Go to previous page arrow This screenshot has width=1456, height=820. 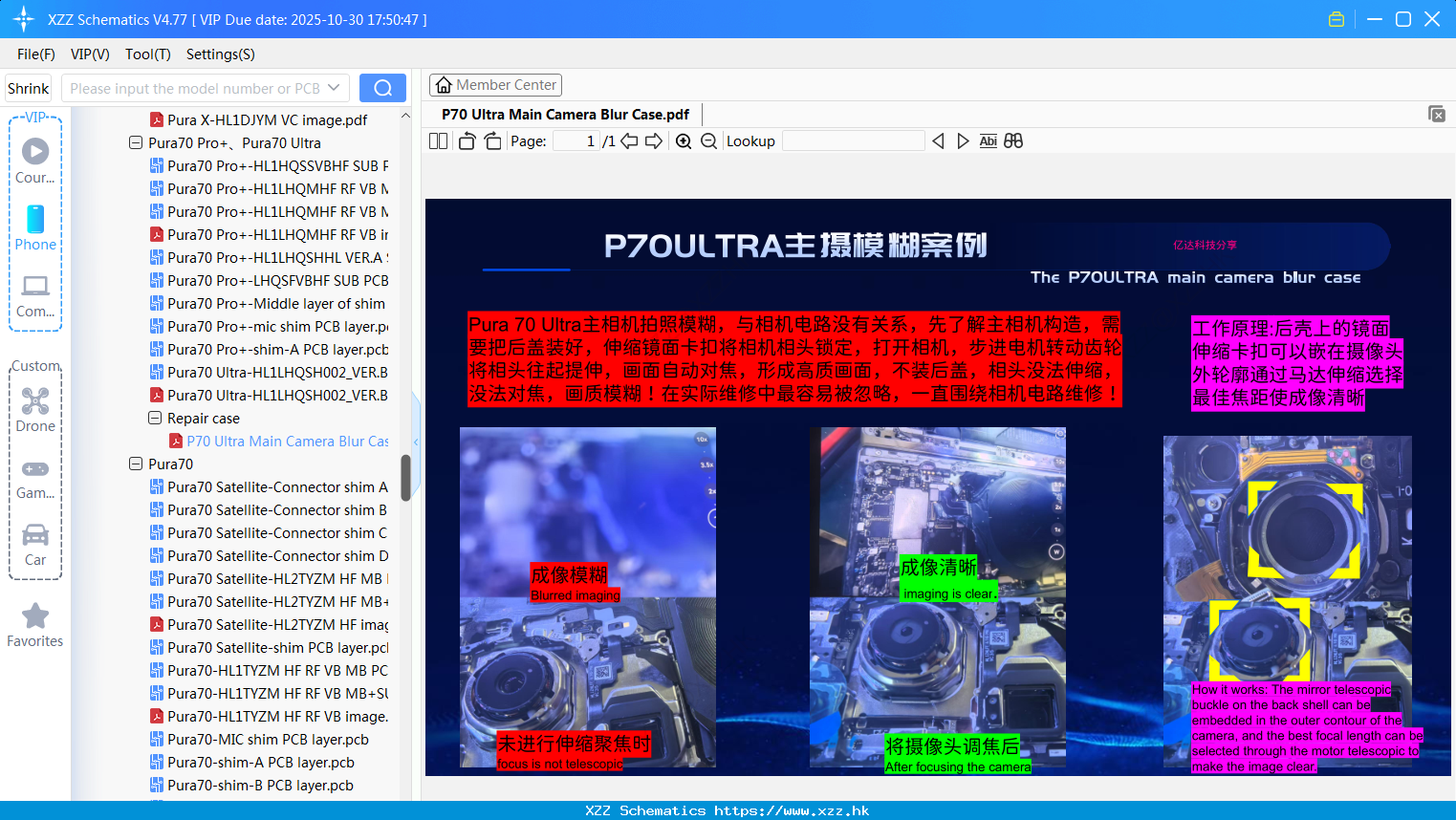(629, 141)
